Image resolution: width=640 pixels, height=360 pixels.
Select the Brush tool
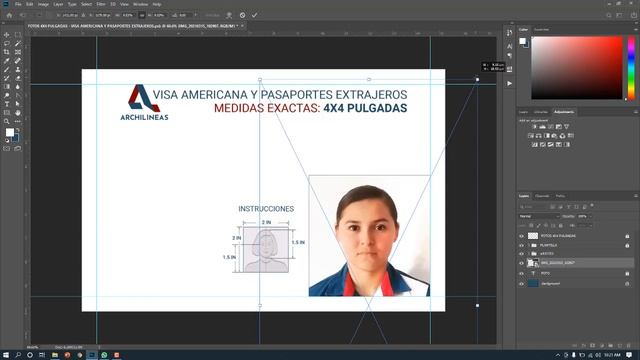coord(7,70)
